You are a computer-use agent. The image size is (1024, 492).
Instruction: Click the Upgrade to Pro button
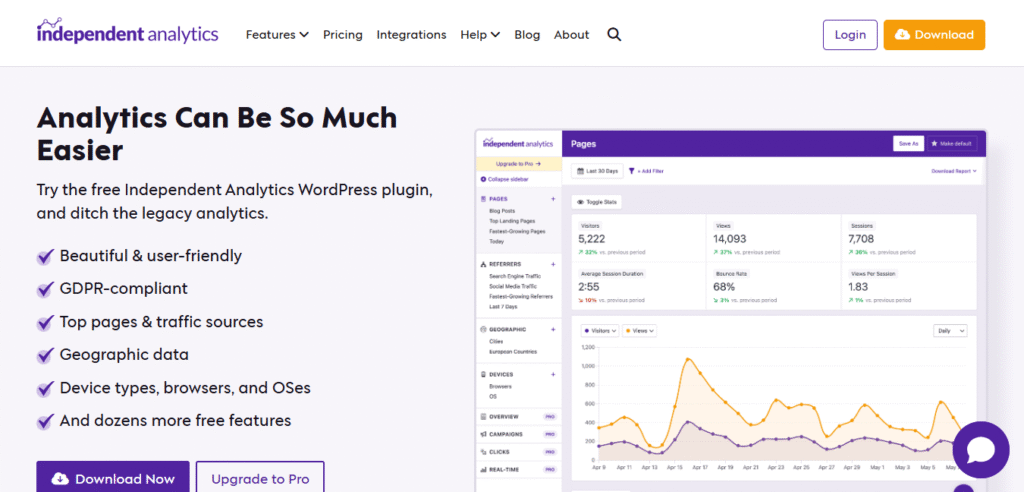click(260, 478)
